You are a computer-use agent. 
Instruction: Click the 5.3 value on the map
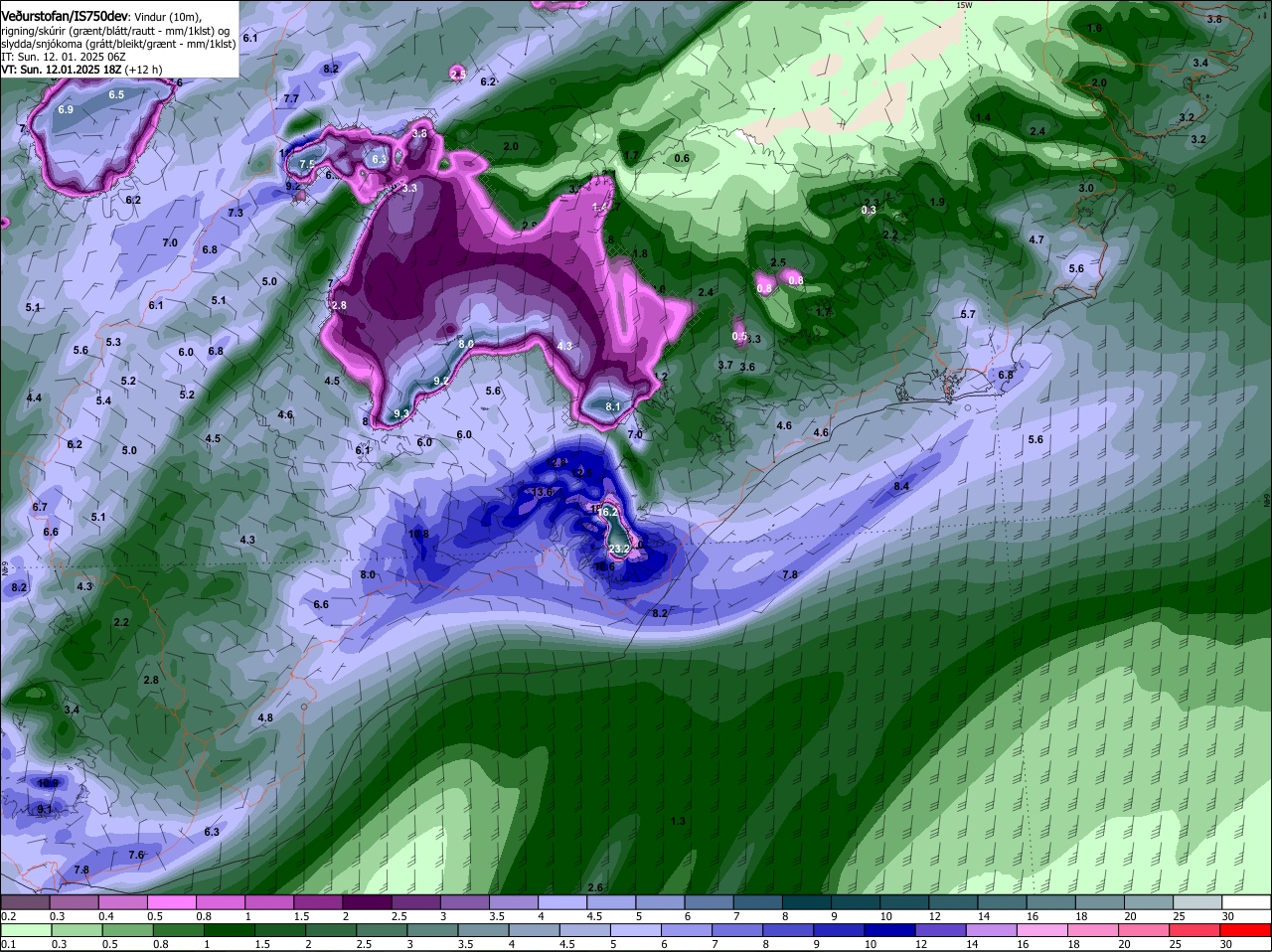click(113, 342)
